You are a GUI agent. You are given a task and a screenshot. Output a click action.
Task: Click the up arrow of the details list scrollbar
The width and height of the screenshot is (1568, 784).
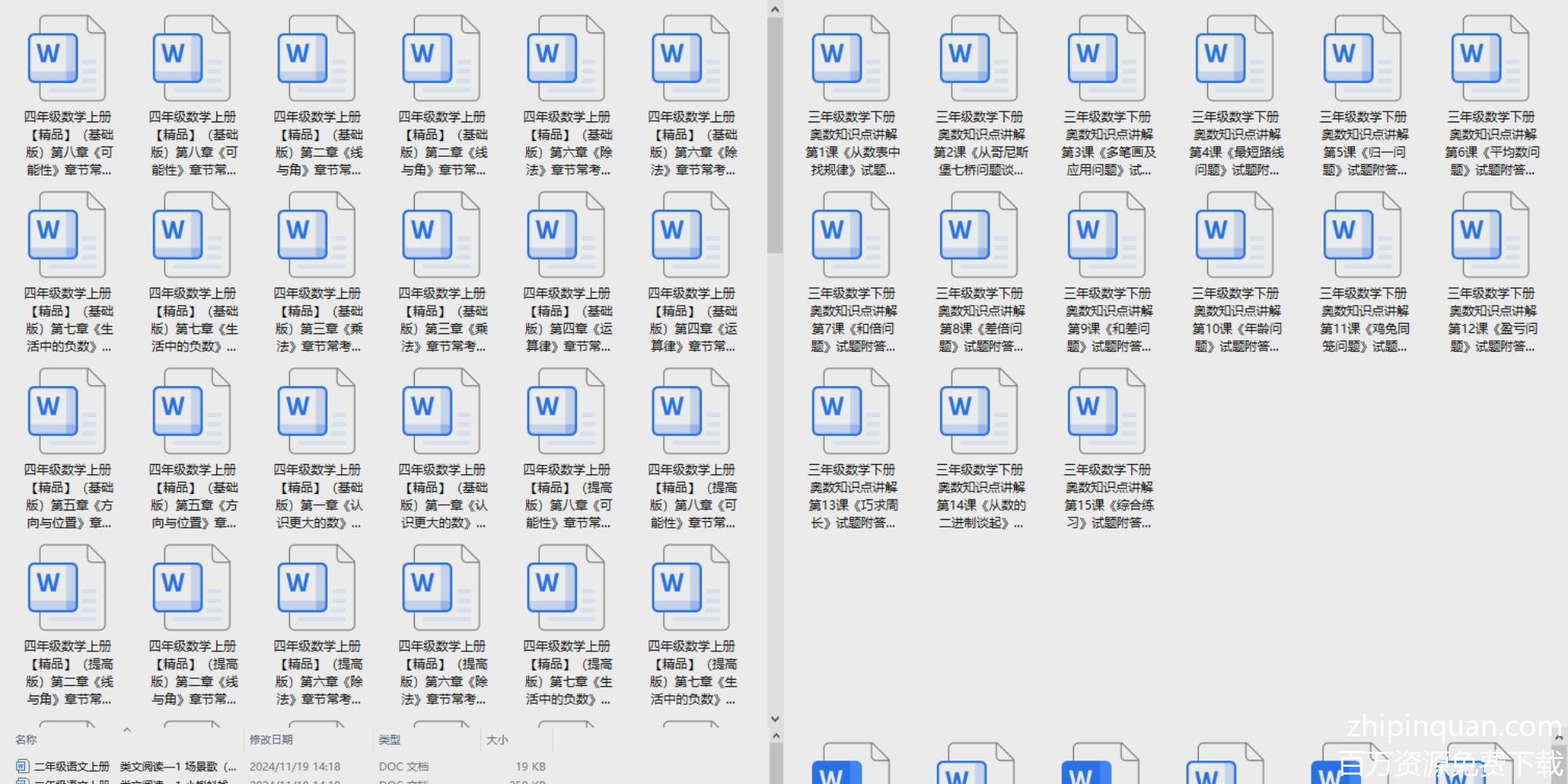[775, 736]
